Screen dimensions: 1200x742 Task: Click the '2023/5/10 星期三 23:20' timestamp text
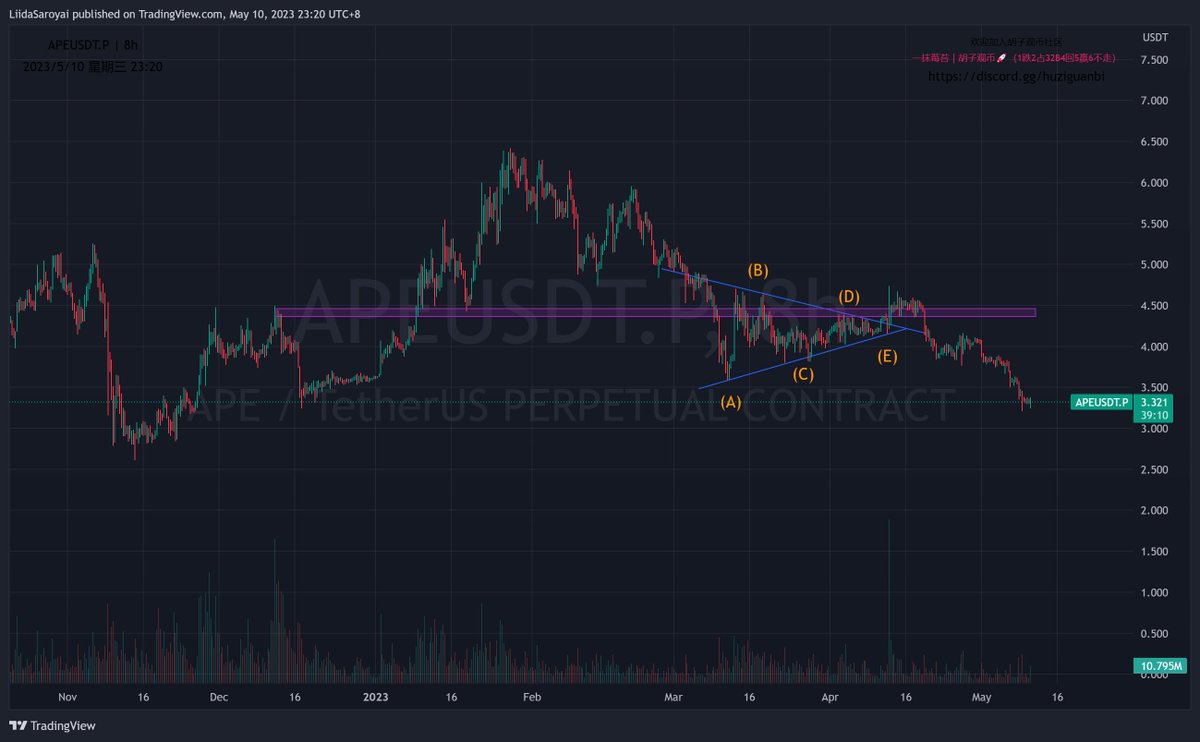[x=93, y=67]
